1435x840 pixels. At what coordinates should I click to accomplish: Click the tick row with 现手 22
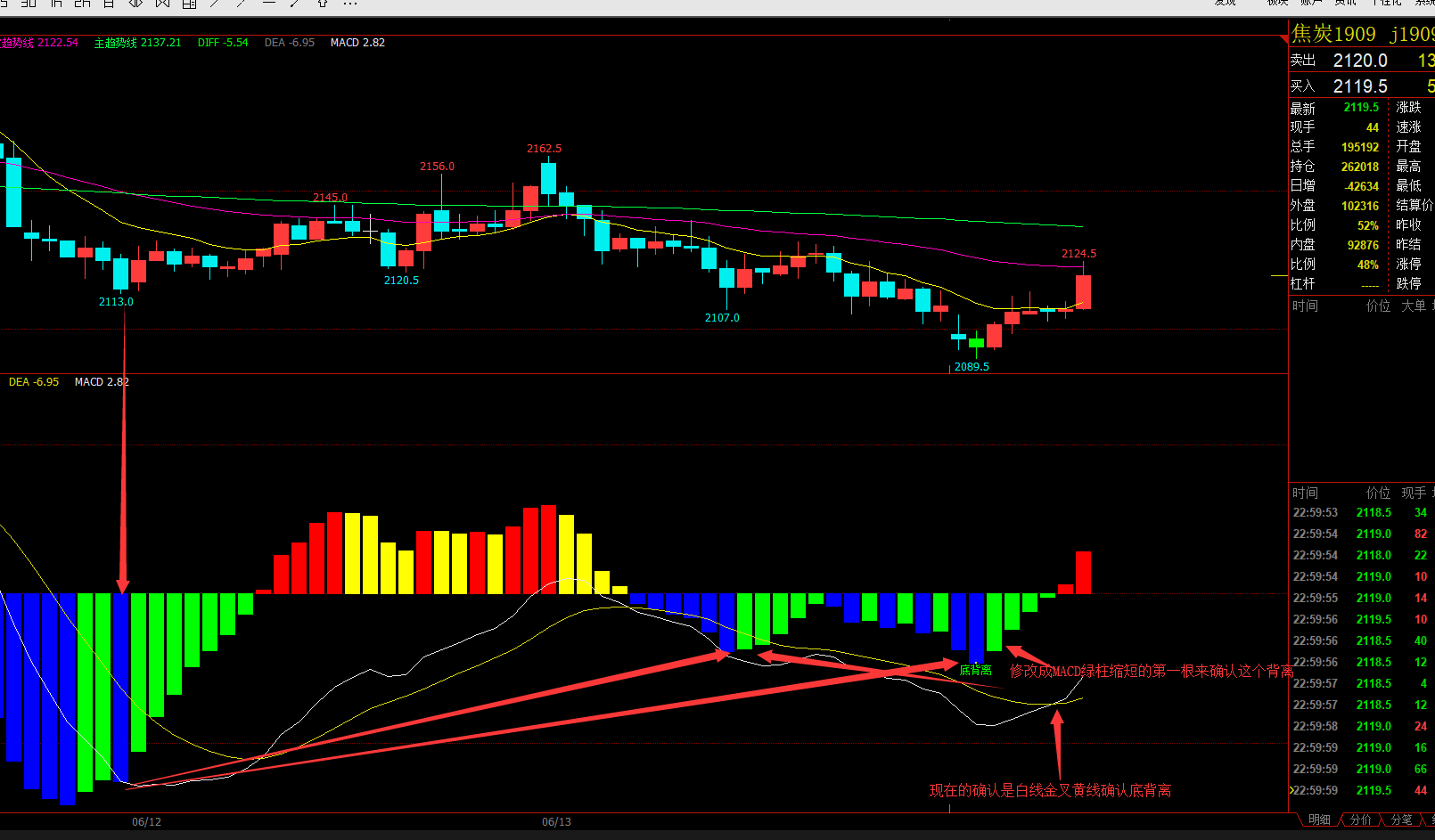click(1362, 556)
